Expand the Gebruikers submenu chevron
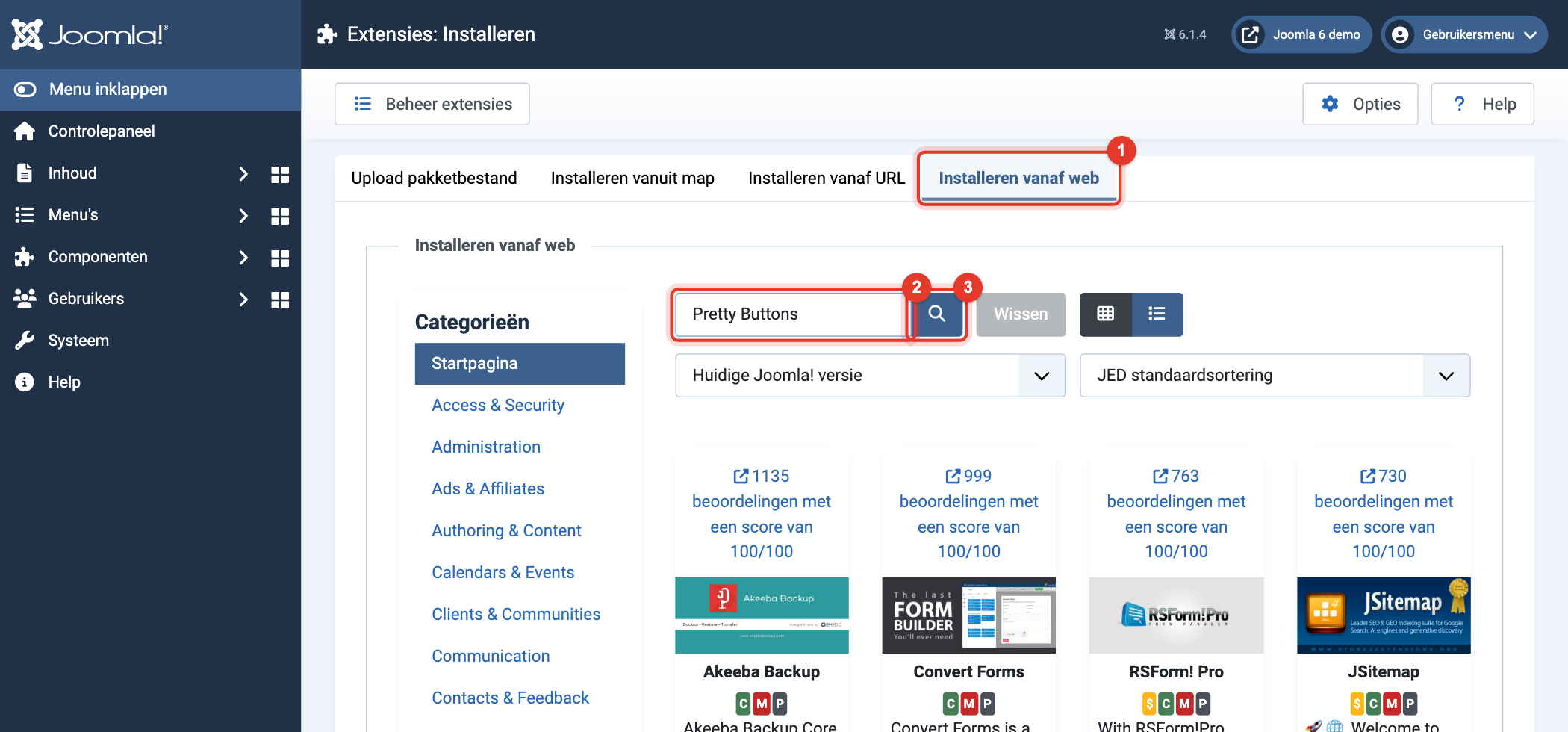The image size is (1568, 732). pyautogui.click(x=243, y=300)
